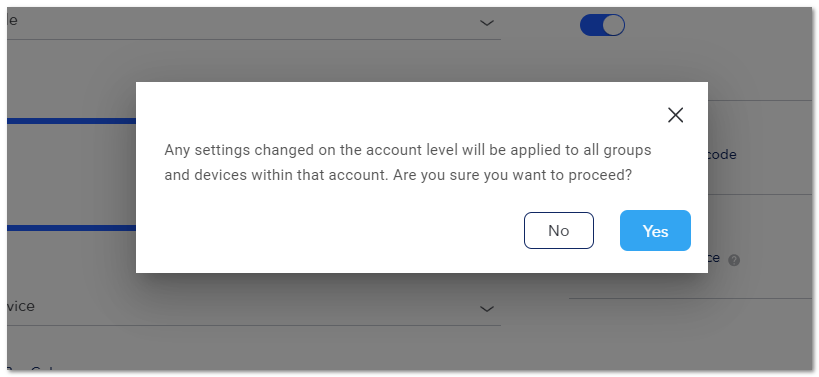This screenshot has height=377, width=819.
Task: Click the Yes button to proceed
Action: (x=655, y=230)
